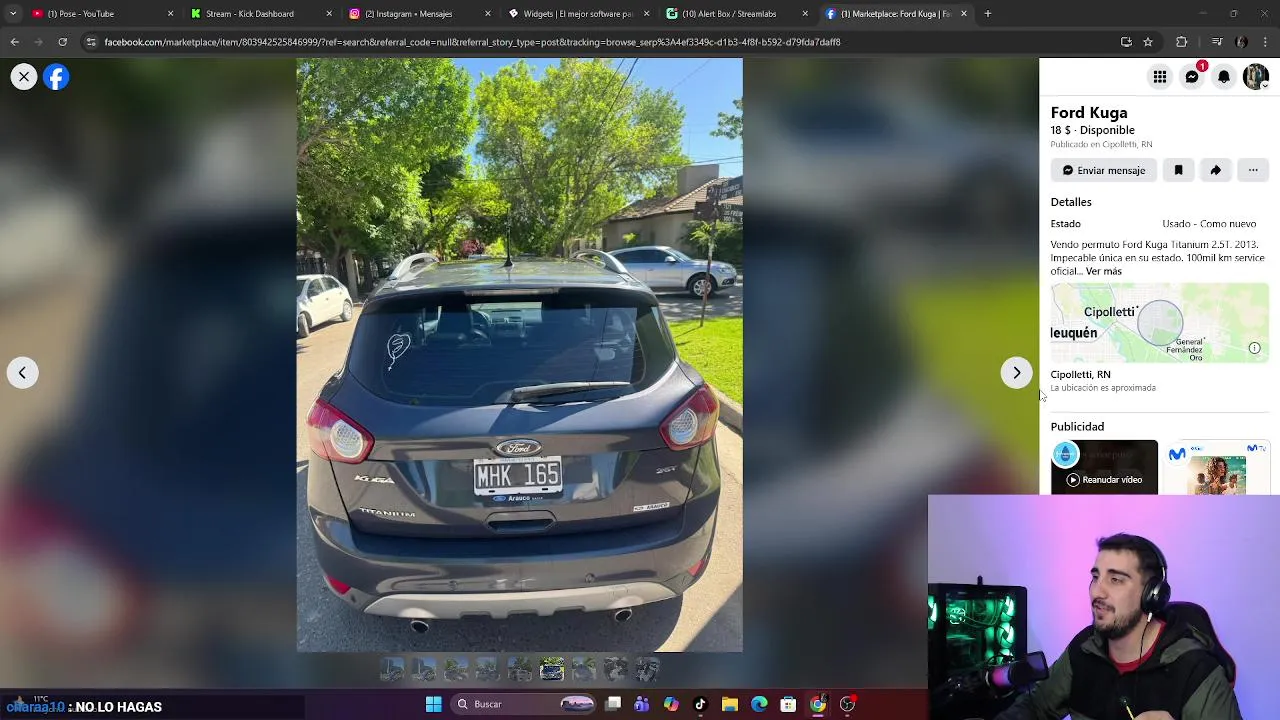This screenshot has height=720, width=1280.
Task: Open File Explorer from the taskbar
Action: [x=730, y=704]
